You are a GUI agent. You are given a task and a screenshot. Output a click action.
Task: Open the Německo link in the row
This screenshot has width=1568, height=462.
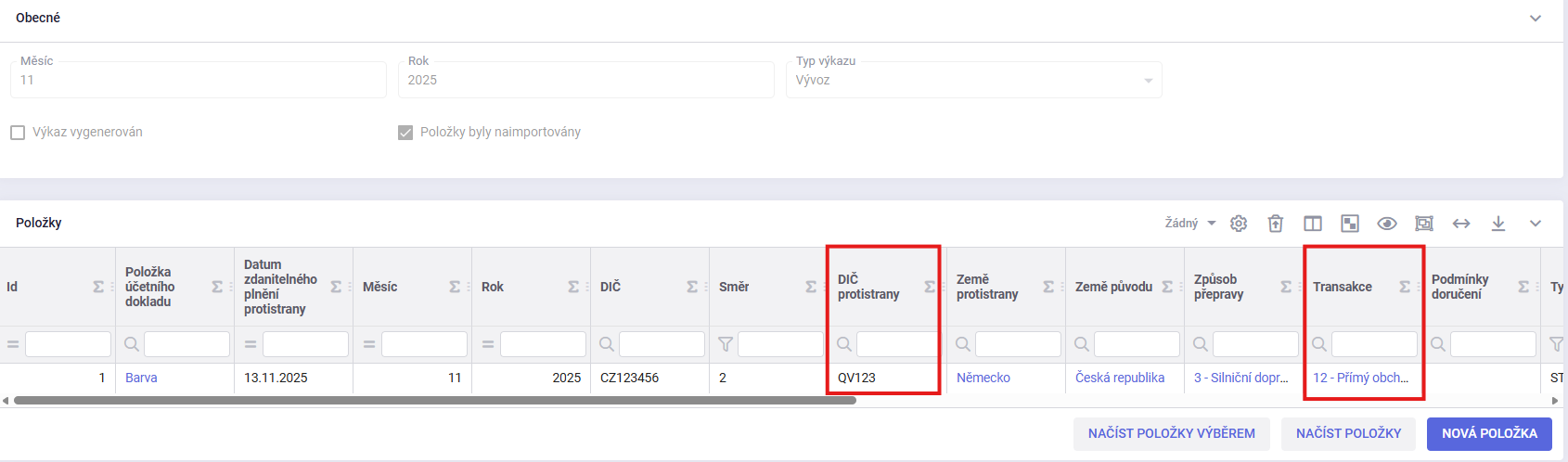[983, 378]
